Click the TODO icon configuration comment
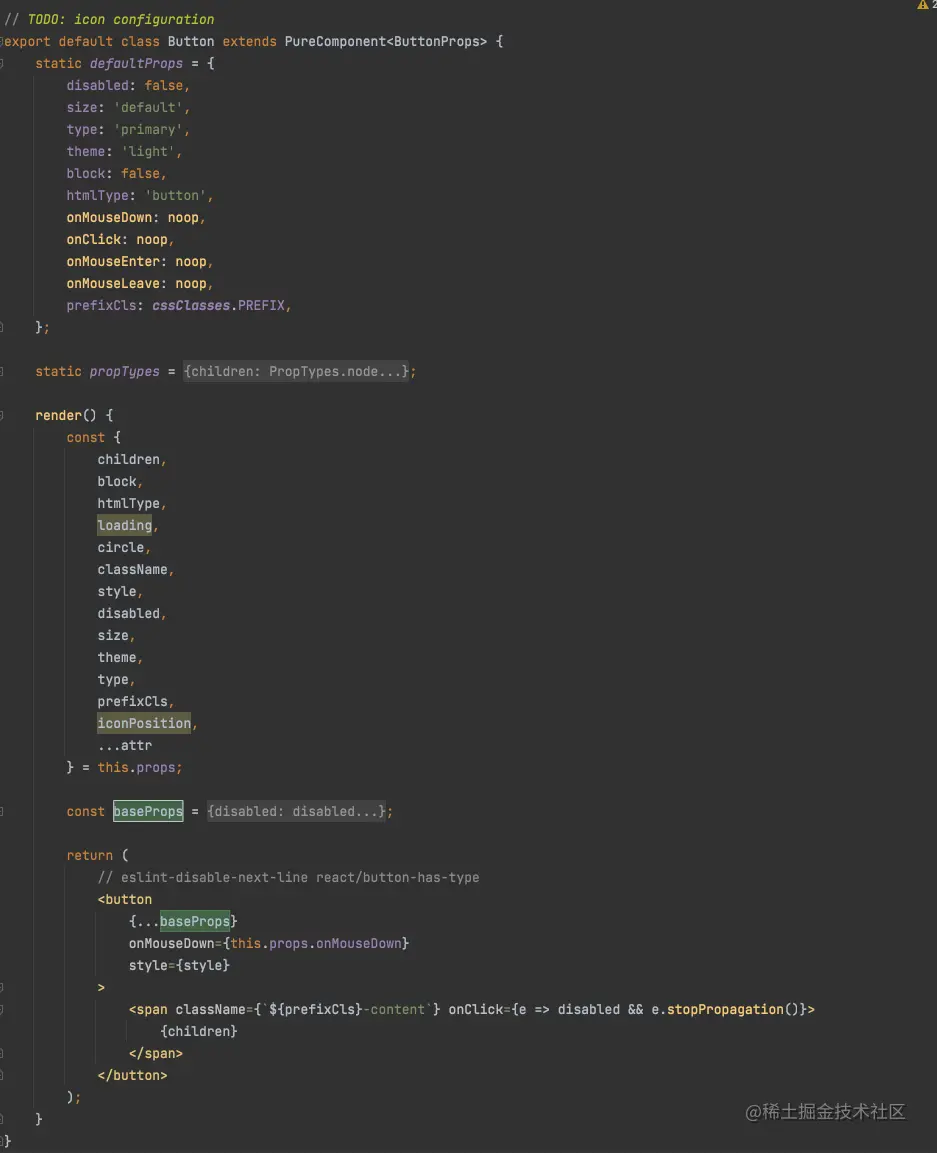 pos(110,19)
